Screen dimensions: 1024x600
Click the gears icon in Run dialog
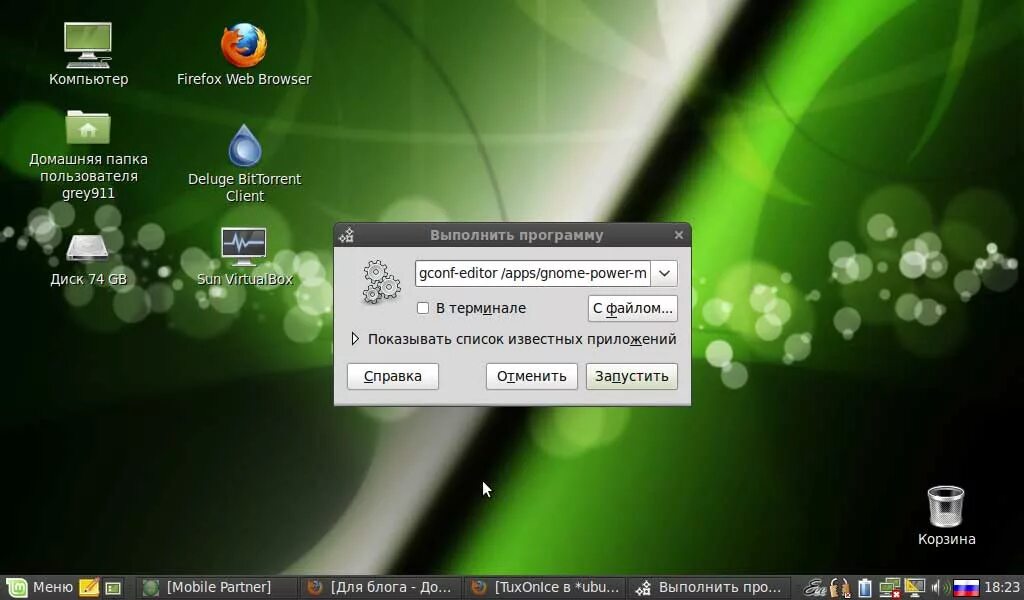pos(381,282)
